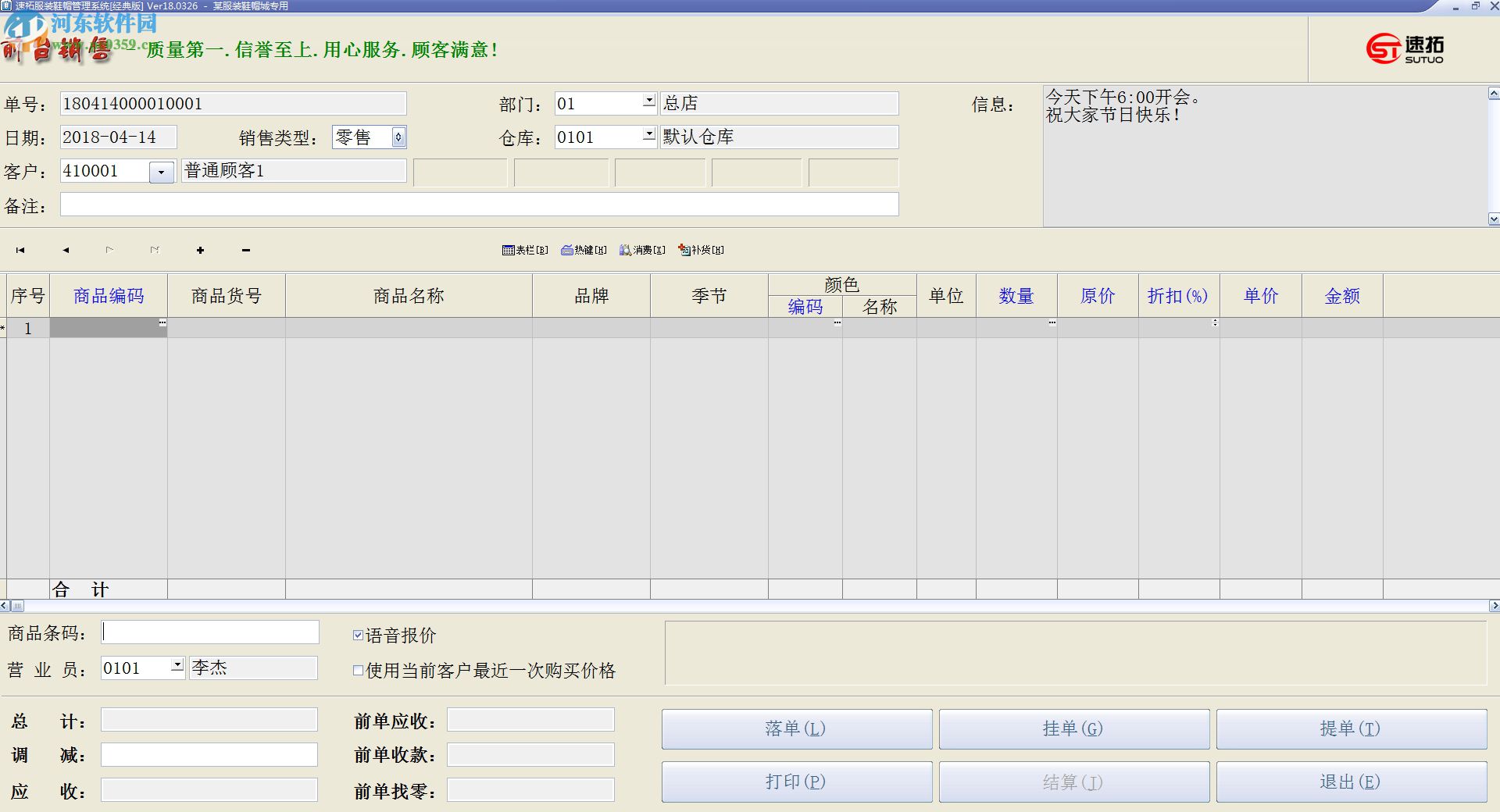This screenshot has width=1500, height=812.
Task: Jump to the first record arrow
Action: [20, 250]
